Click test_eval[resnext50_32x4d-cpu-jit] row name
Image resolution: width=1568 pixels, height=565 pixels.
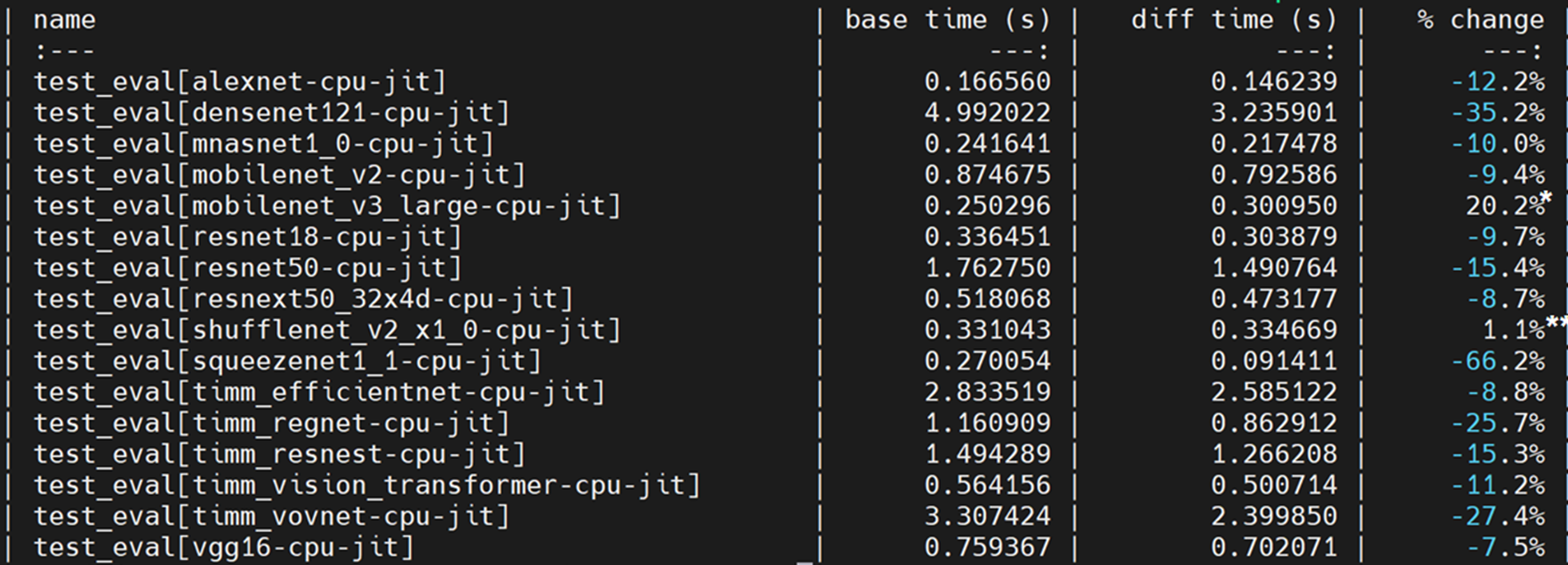coord(303,299)
